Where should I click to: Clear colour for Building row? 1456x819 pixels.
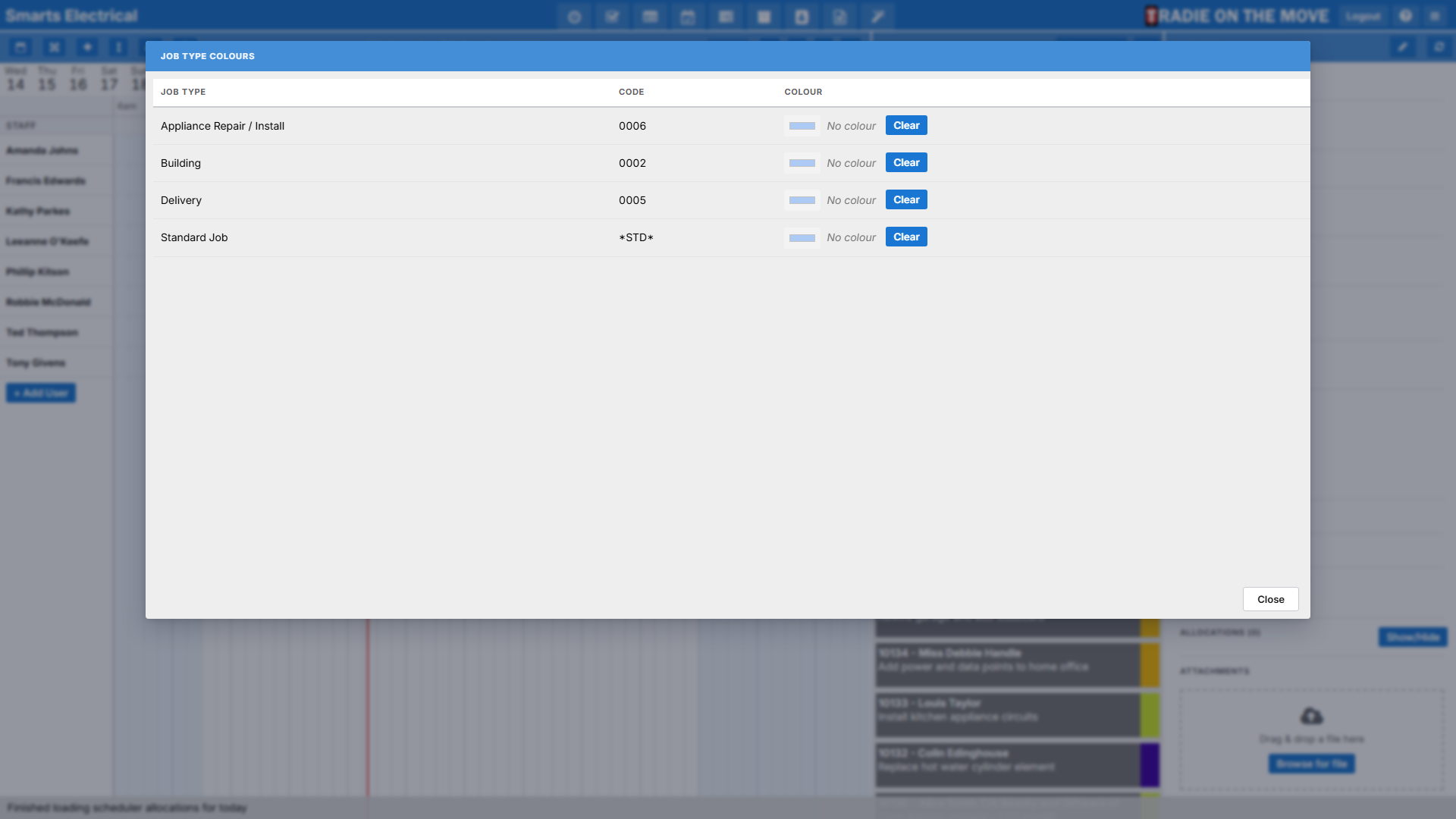(906, 162)
